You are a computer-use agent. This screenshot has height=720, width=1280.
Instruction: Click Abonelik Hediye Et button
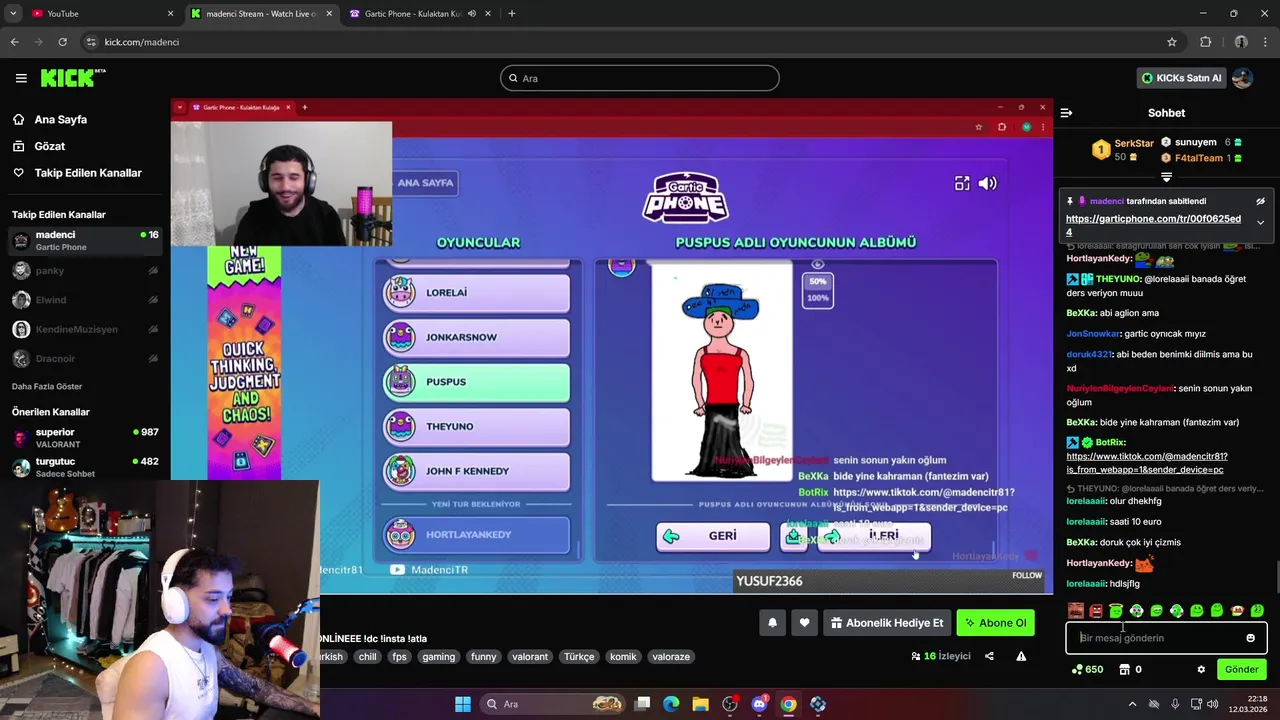point(886,623)
